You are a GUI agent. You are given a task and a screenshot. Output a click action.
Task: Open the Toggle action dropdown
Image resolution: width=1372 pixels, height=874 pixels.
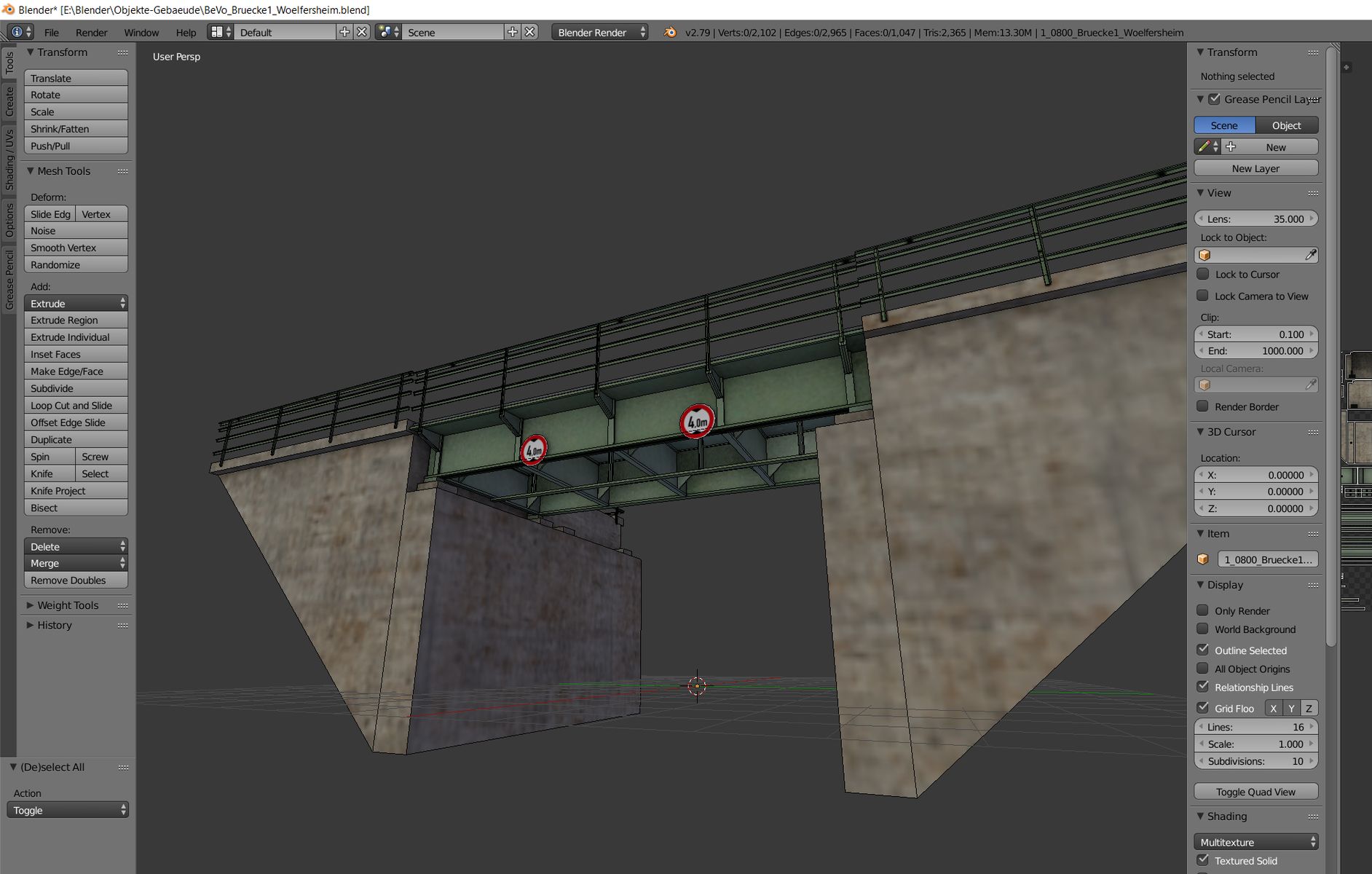(x=68, y=810)
